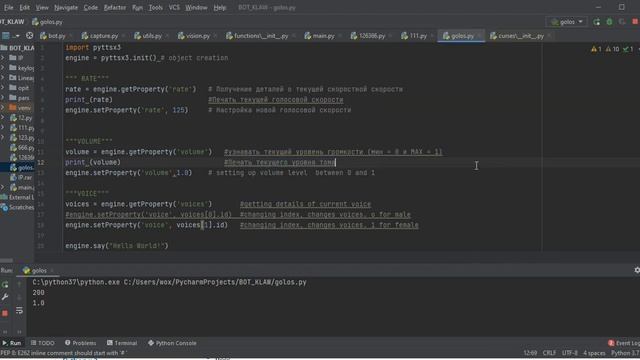The height and width of the screenshot is (360, 640).
Task: Open External Libraries in project tree
Action: 18,197
